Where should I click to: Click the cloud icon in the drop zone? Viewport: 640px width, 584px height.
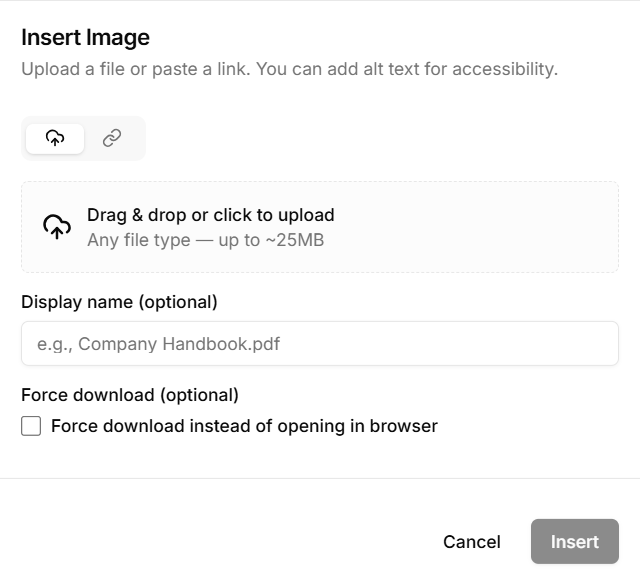pyautogui.click(x=57, y=227)
